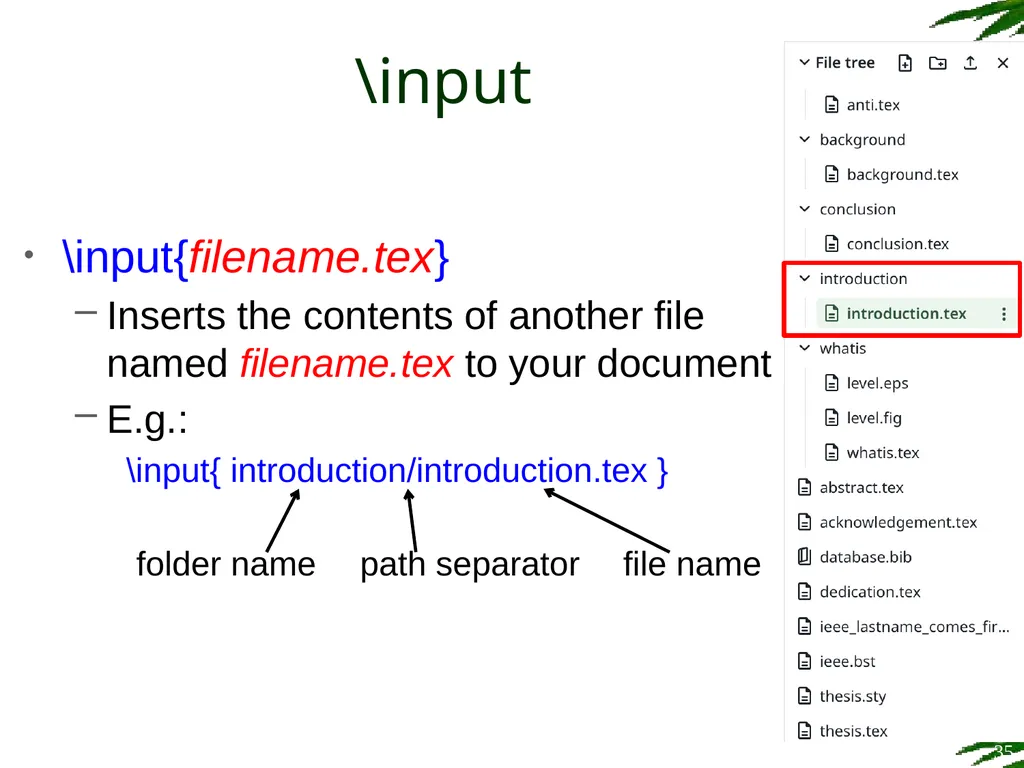Click the file icon beside whatis.tex
1024x768 pixels.
click(x=831, y=453)
